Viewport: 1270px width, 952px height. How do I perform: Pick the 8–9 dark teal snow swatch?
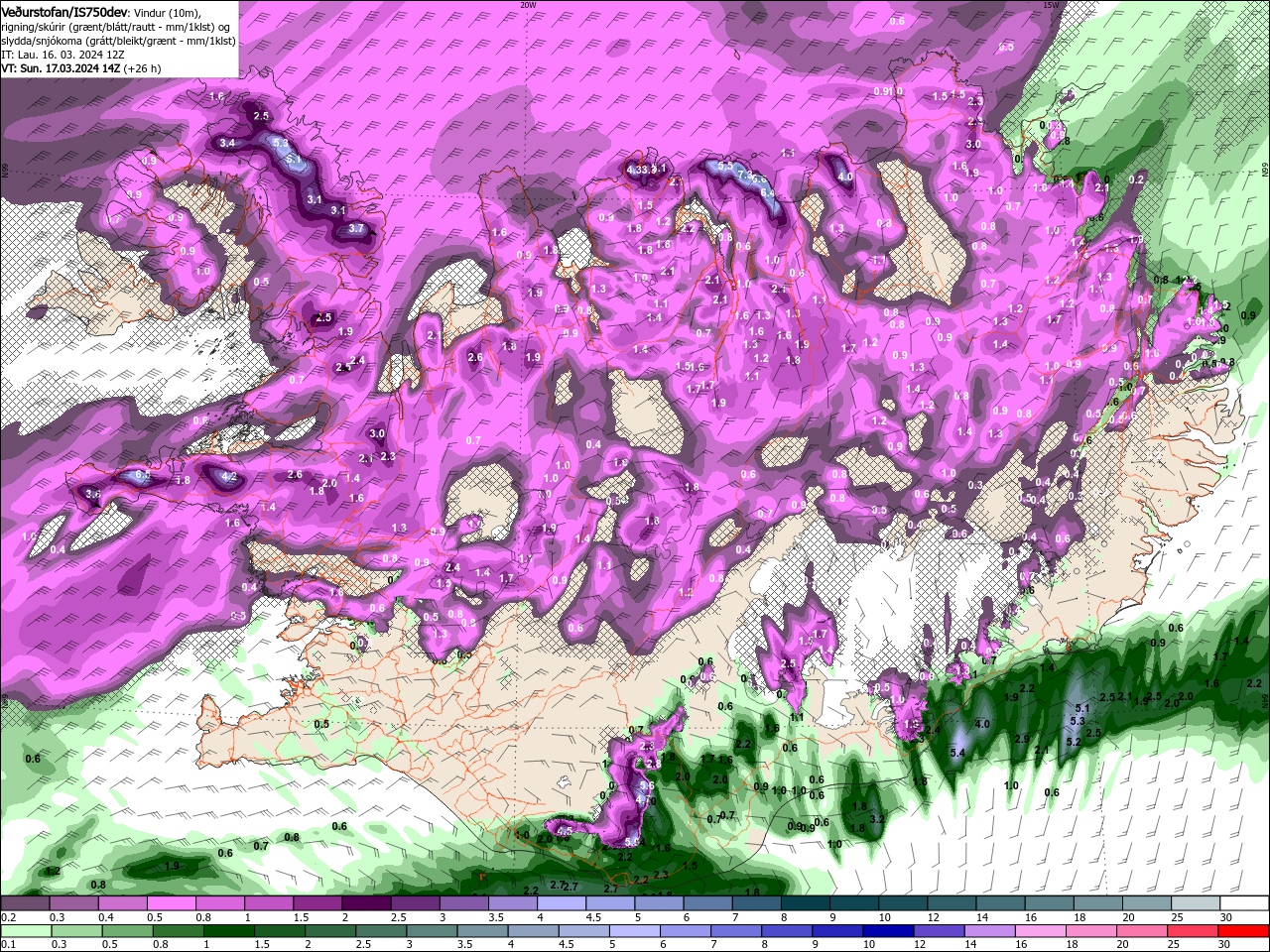805,903
